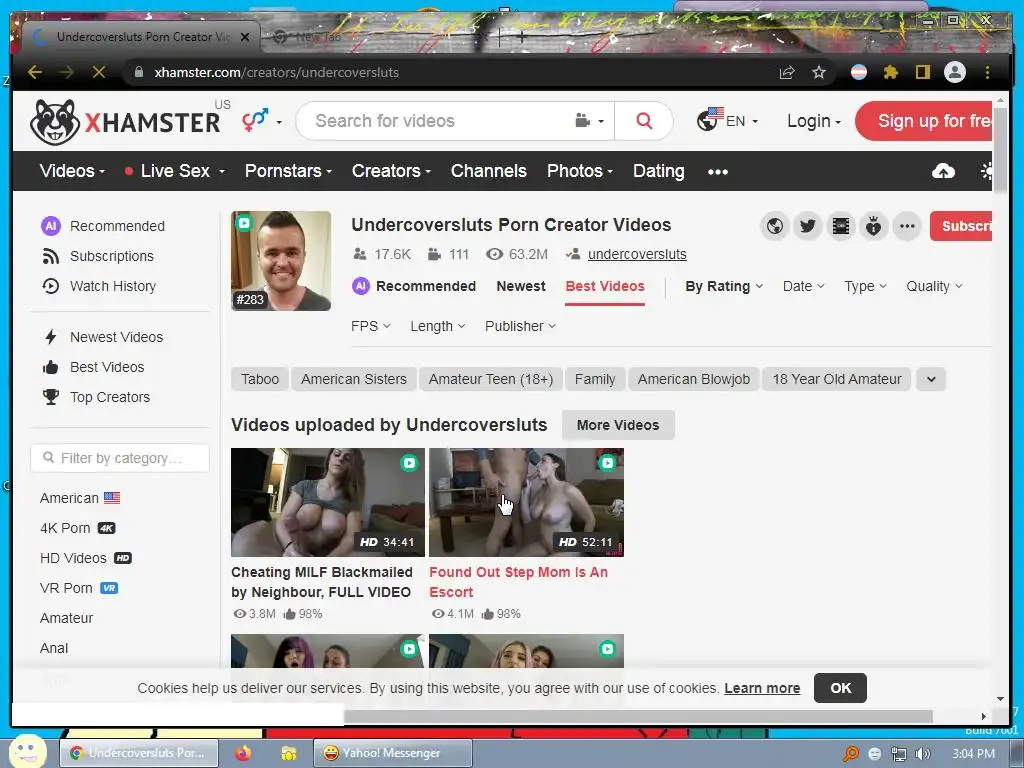Select the Family tag chip
The width and height of the screenshot is (1024, 768).
595,379
